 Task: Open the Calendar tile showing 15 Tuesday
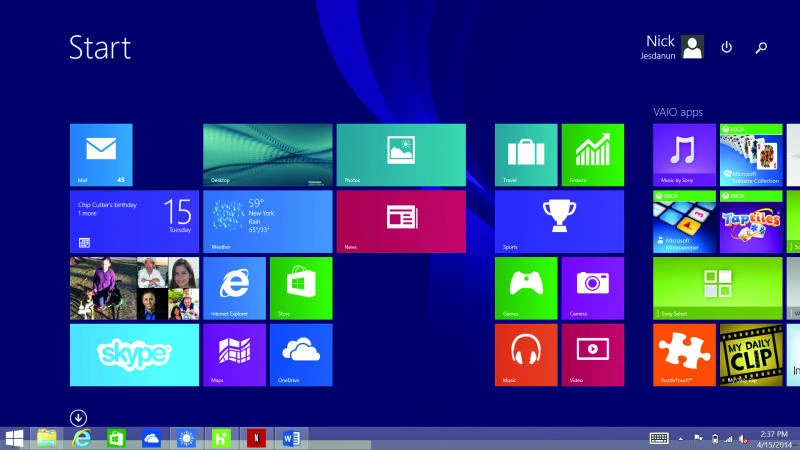(x=134, y=221)
